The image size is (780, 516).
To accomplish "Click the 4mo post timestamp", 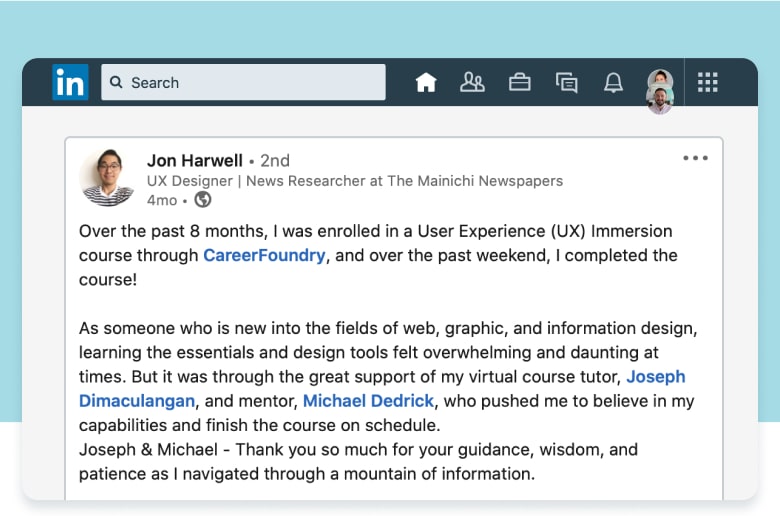I will 162,200.
